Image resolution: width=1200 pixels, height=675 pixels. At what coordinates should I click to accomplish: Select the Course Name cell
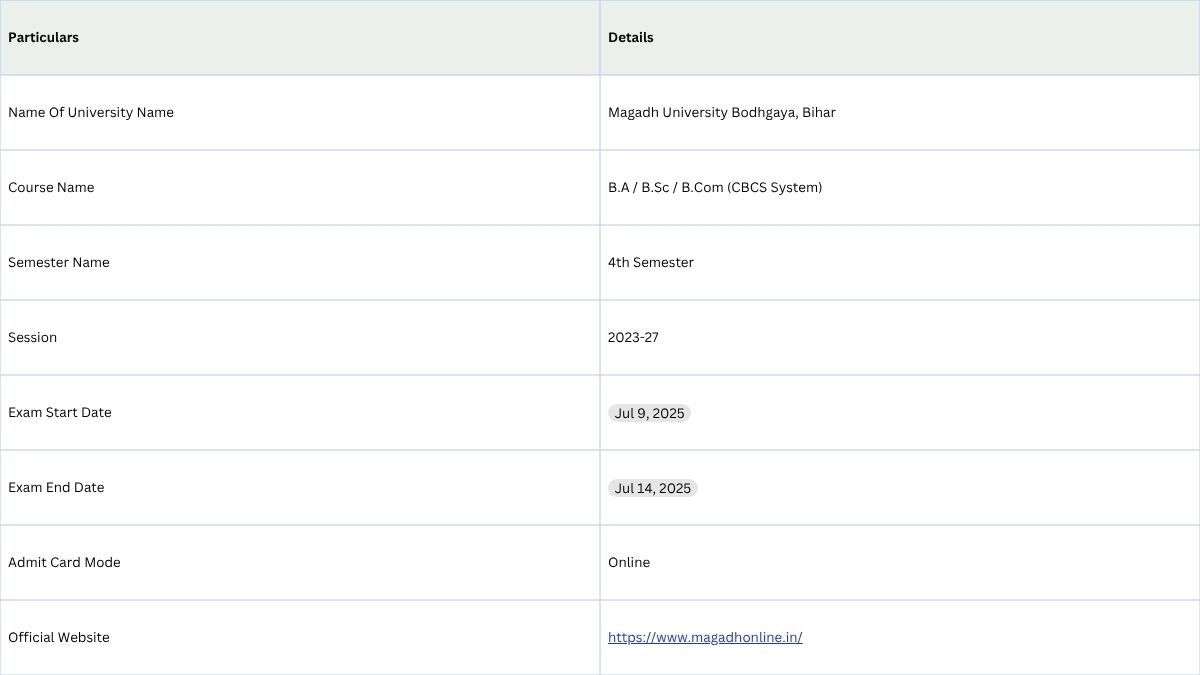pos(300,187)
